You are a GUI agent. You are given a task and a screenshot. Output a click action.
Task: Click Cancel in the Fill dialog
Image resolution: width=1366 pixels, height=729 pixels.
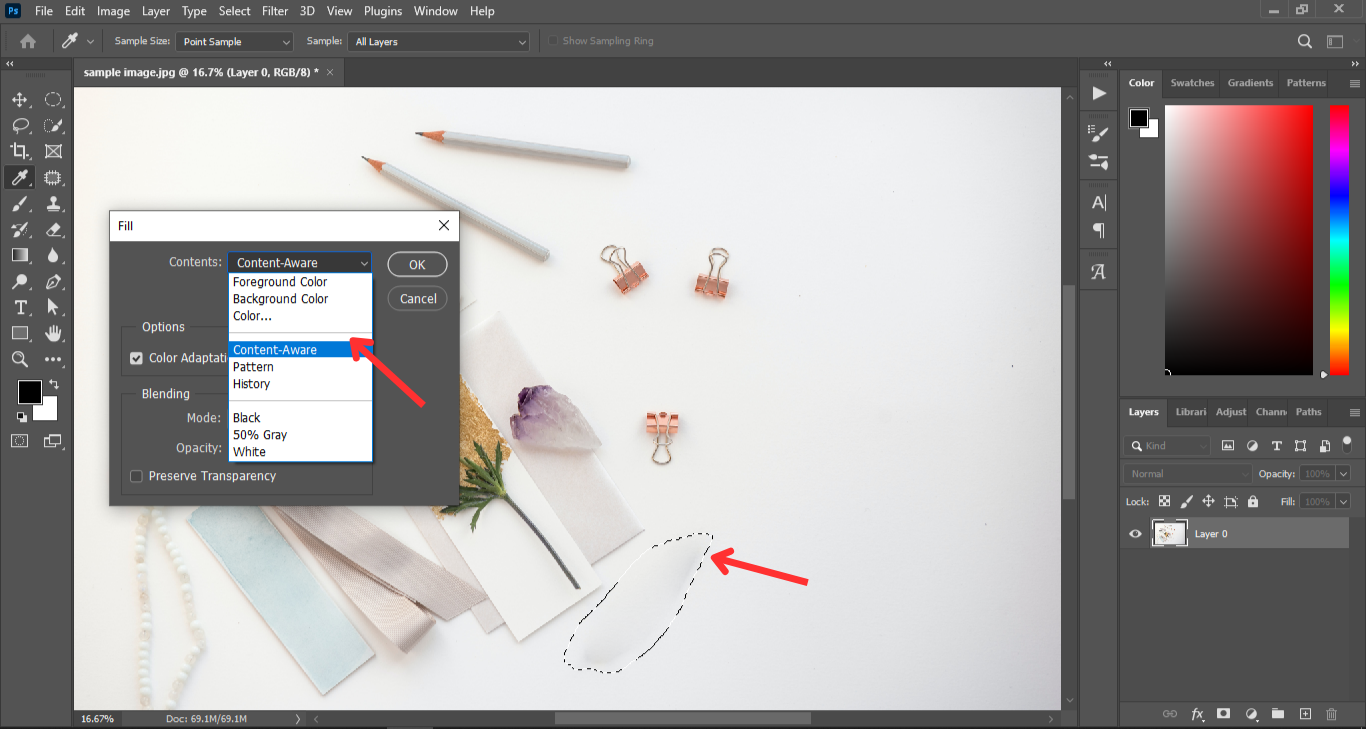(x=418, y=299)
